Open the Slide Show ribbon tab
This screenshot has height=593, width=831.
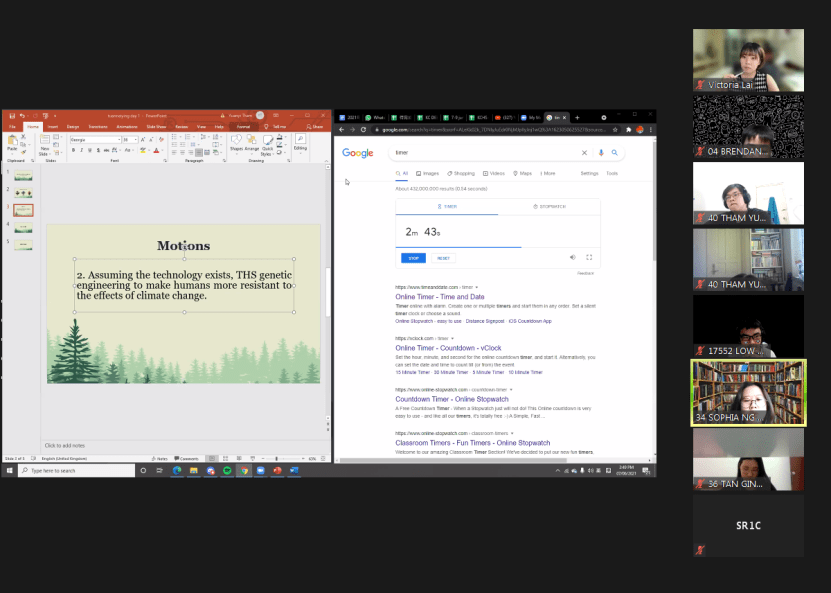point(156,127)
